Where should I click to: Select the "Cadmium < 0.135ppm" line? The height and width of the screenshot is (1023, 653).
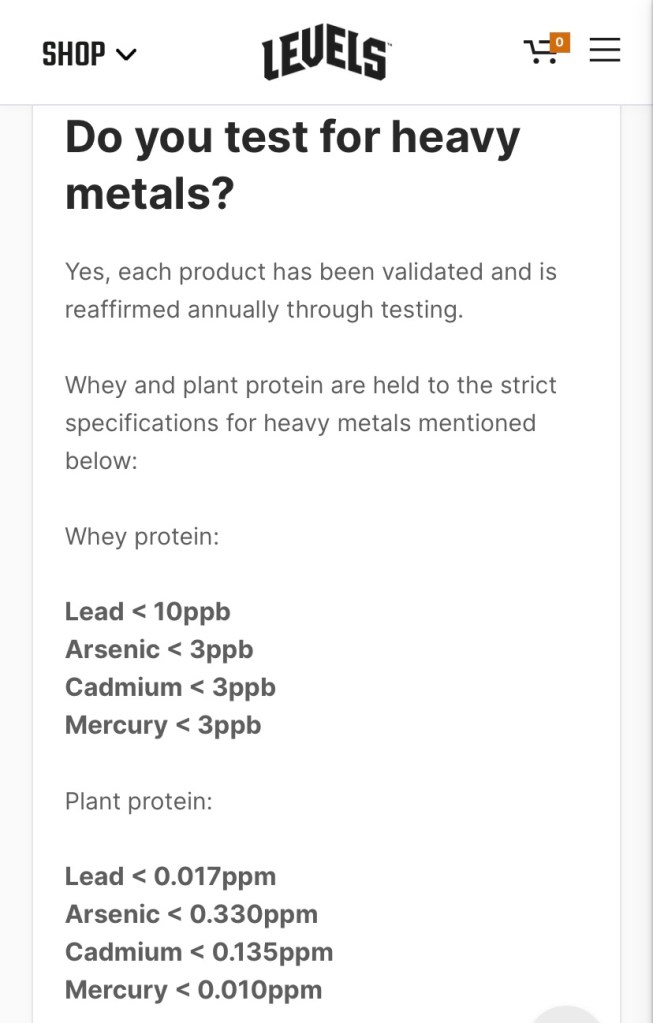(199, 953)
